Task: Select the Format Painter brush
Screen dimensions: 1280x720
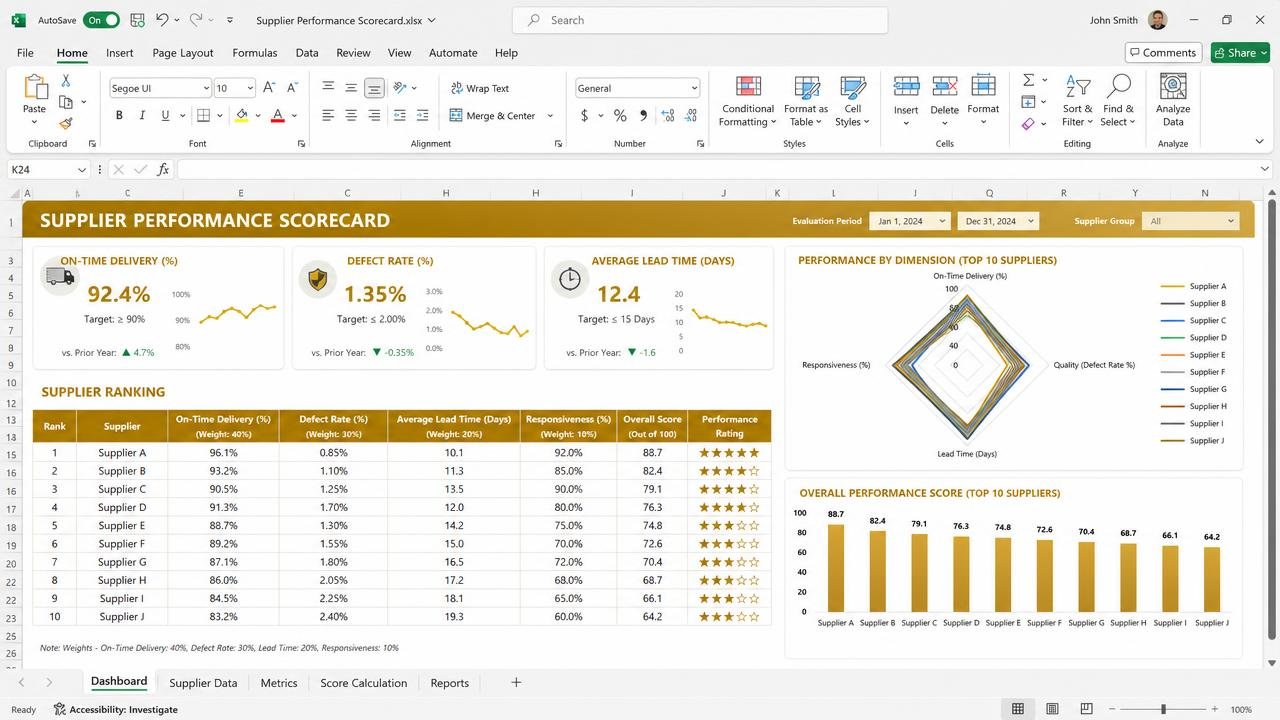Action: (x=66, y=123)
